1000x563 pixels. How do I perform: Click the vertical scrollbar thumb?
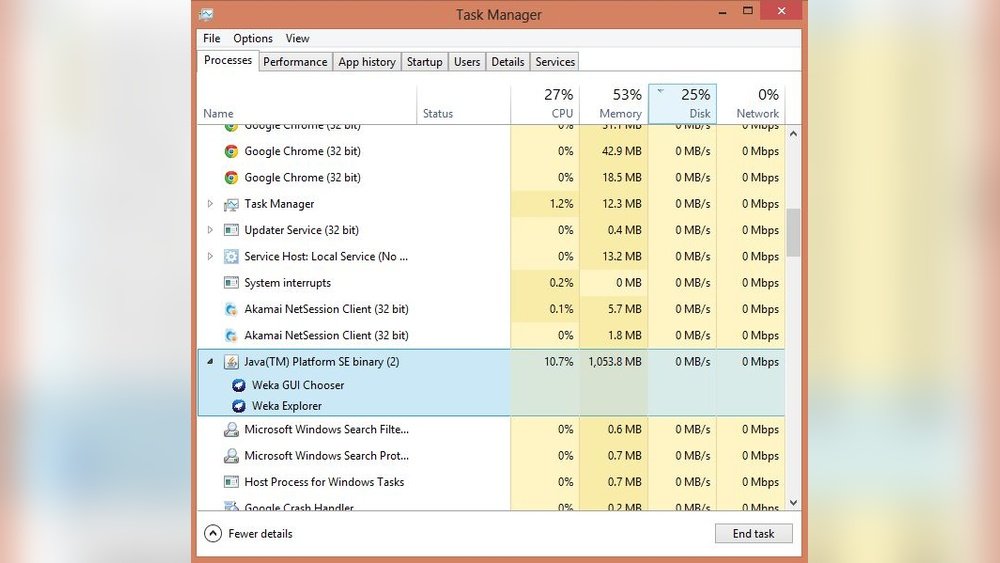pyautogui.click(x=794, y=232)
